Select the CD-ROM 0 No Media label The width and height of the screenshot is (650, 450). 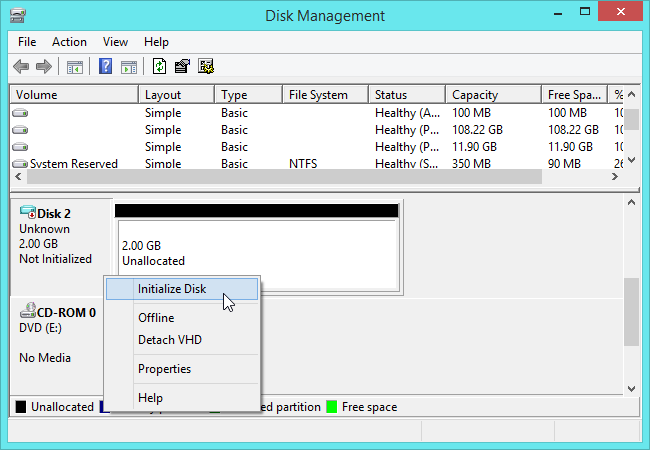coord(45,358)
